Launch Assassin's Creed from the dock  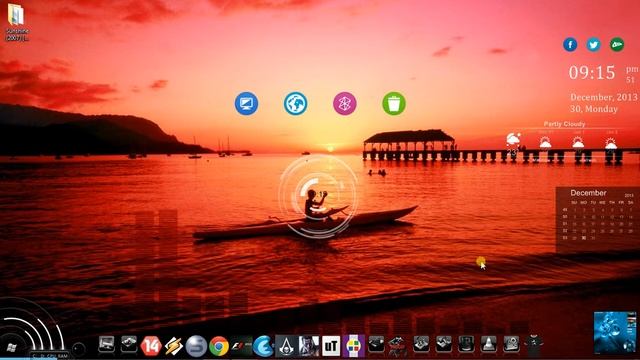click(x=286, y=346)
